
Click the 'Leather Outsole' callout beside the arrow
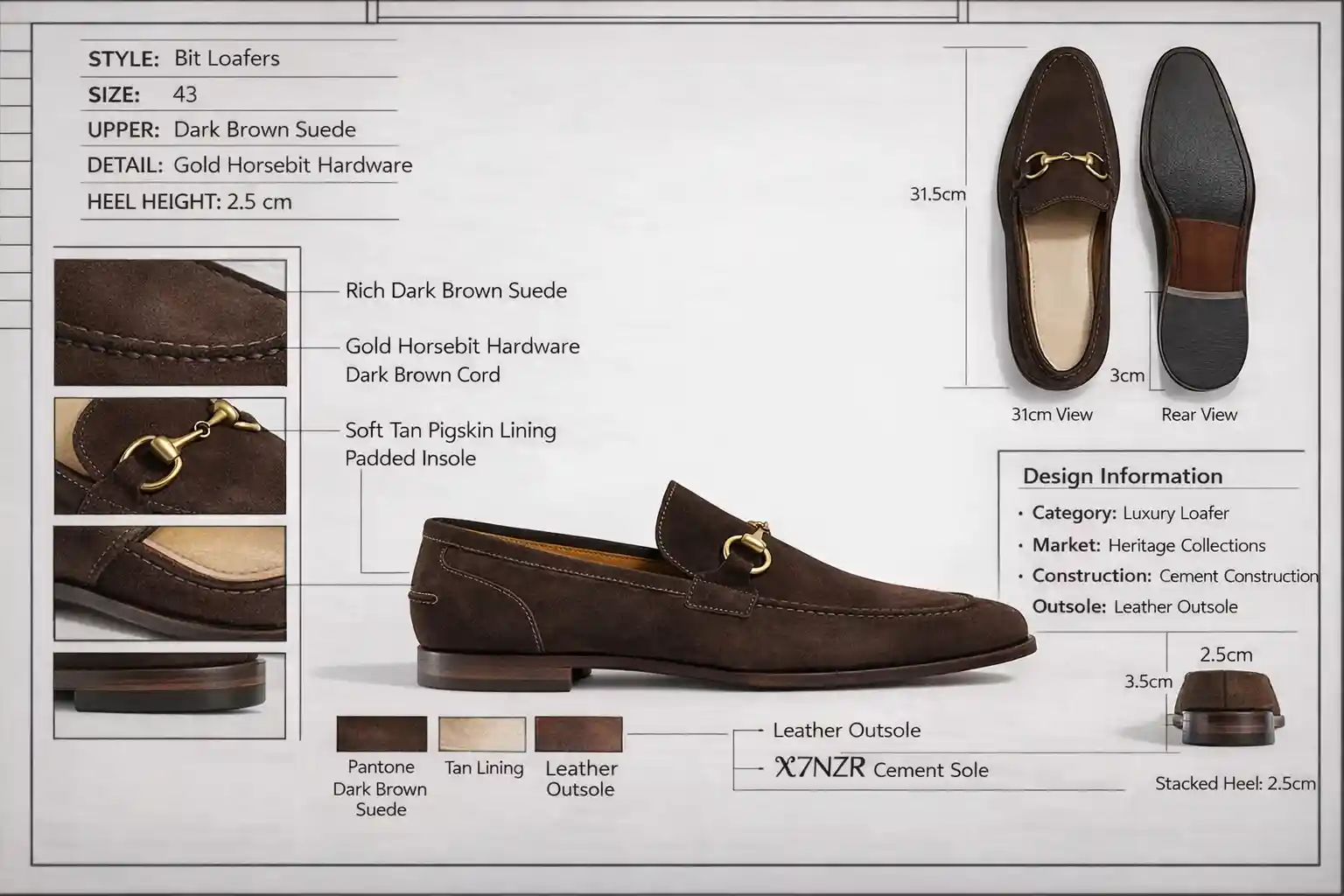pos(846,730)
